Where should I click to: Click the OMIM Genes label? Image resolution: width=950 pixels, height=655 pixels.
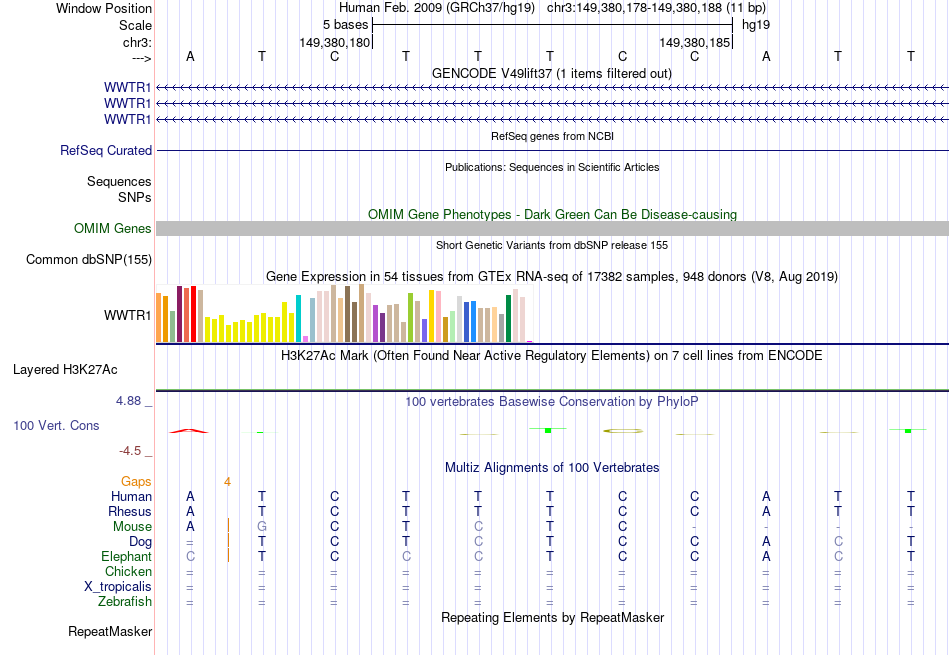pyautogui.click(x=113, y=228)
